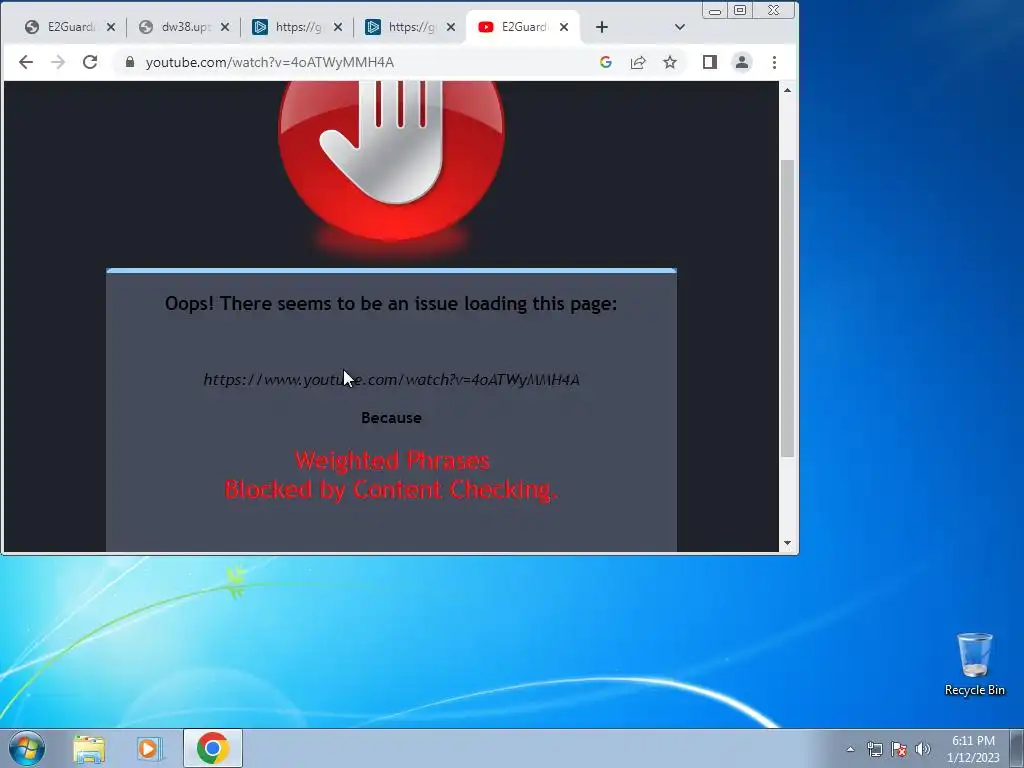Show hidden tray icons arrow

click(x=850, y=749)
